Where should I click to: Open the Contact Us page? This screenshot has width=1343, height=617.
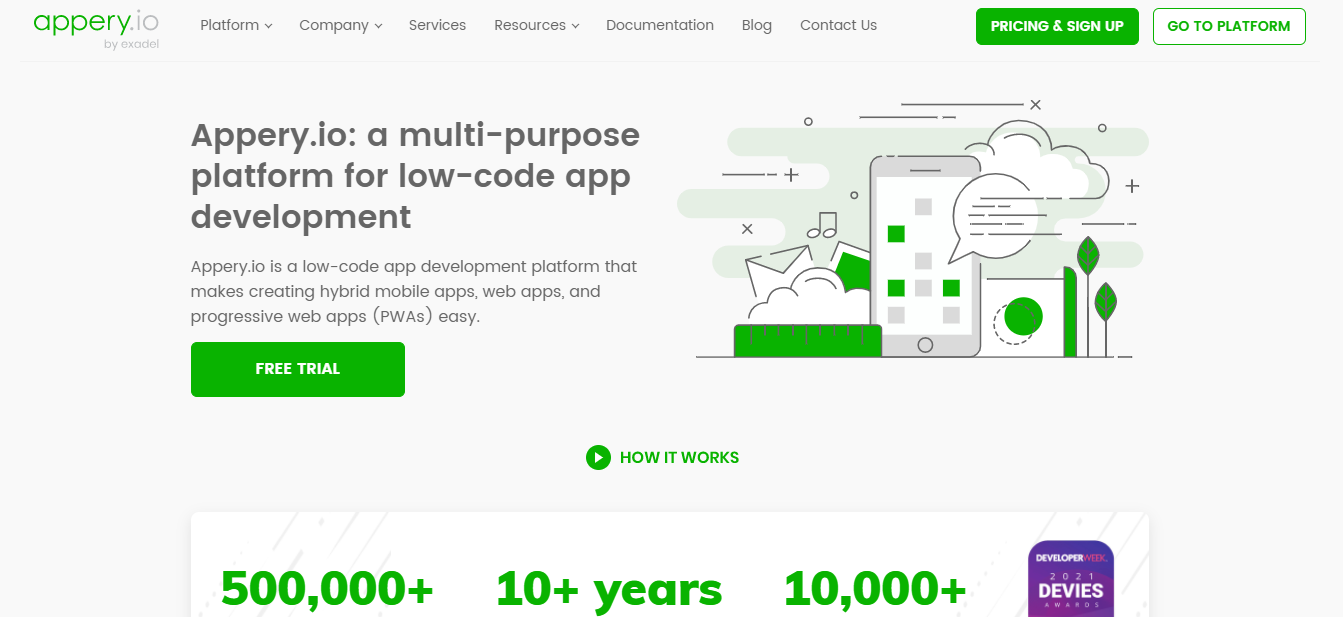tap(838, 25)
